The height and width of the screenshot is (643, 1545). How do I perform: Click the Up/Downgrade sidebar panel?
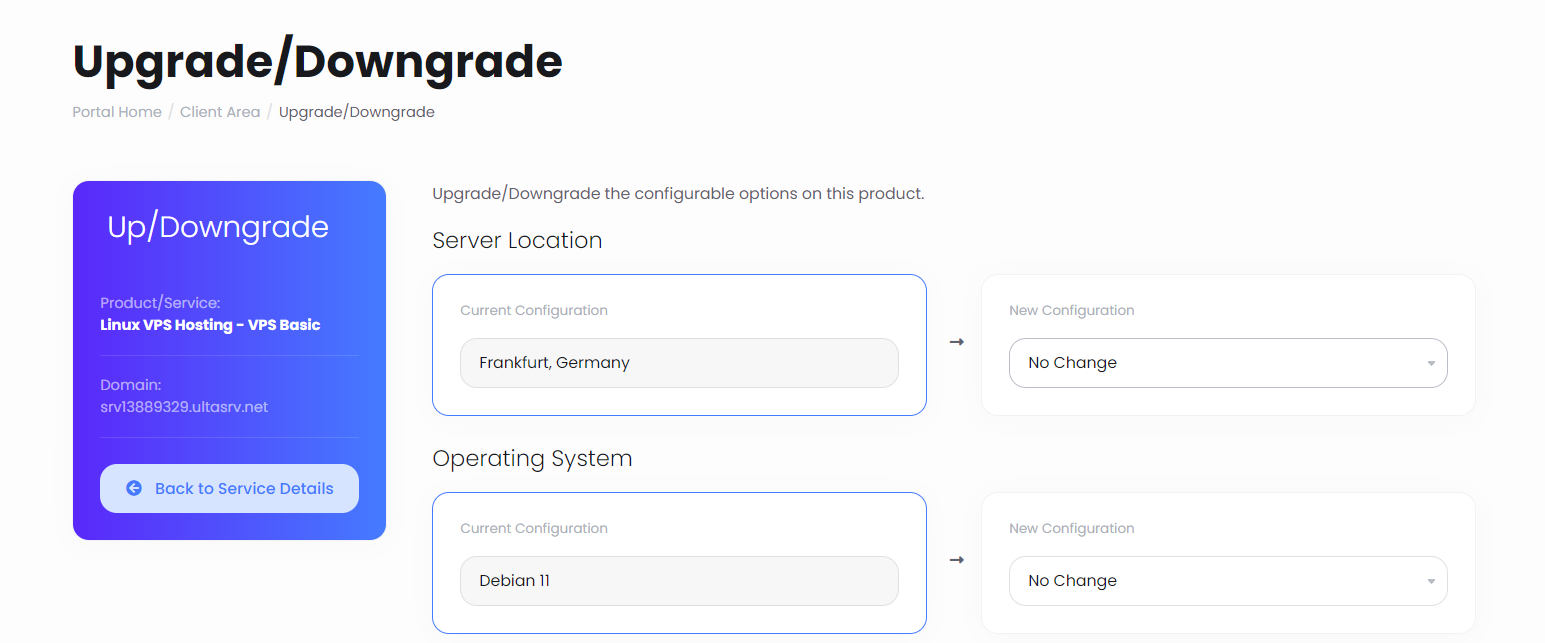point(229,227)
